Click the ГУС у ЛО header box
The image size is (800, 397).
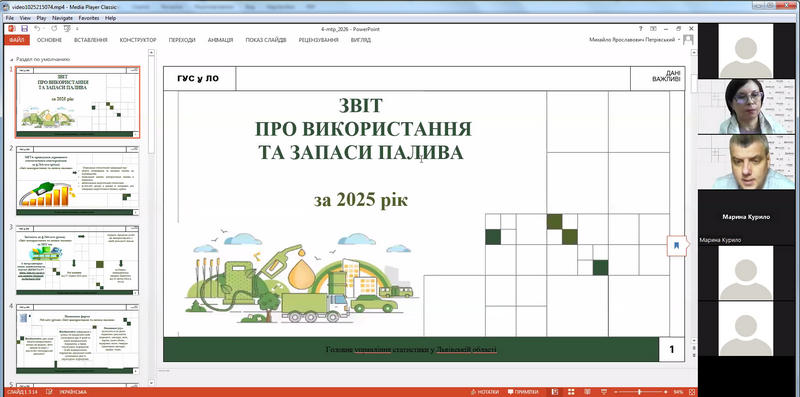click(198, 78)
